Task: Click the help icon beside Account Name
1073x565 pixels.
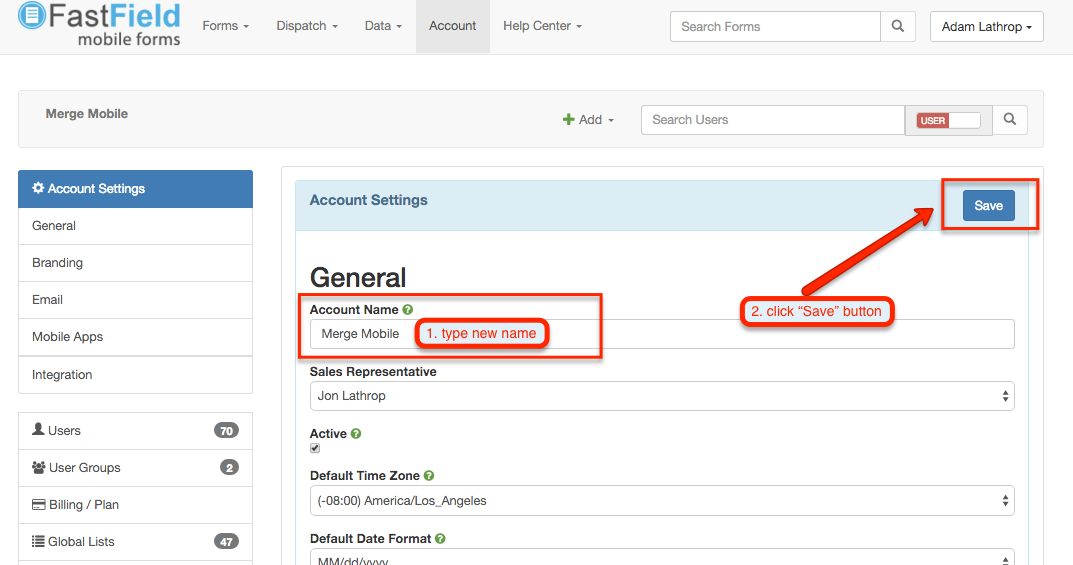Action: coord(408,310)
